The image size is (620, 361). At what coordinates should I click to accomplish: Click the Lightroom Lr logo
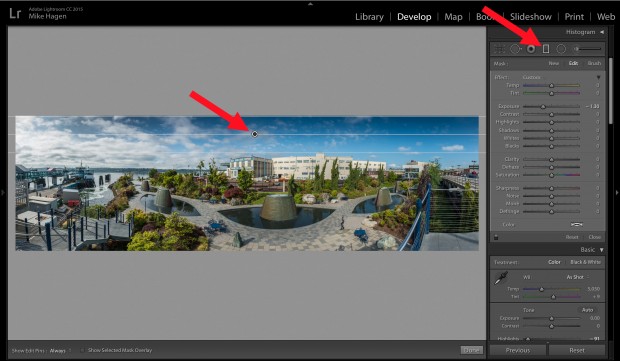[15, 13]
